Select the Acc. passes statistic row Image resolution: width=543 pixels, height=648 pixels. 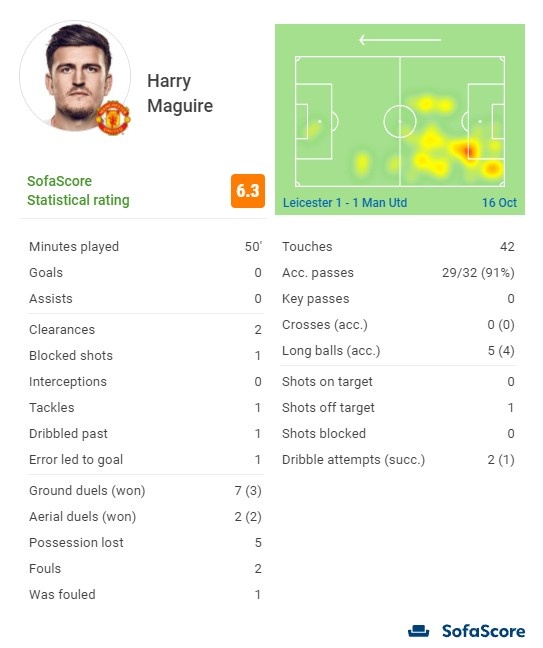[x=398, y=273]
